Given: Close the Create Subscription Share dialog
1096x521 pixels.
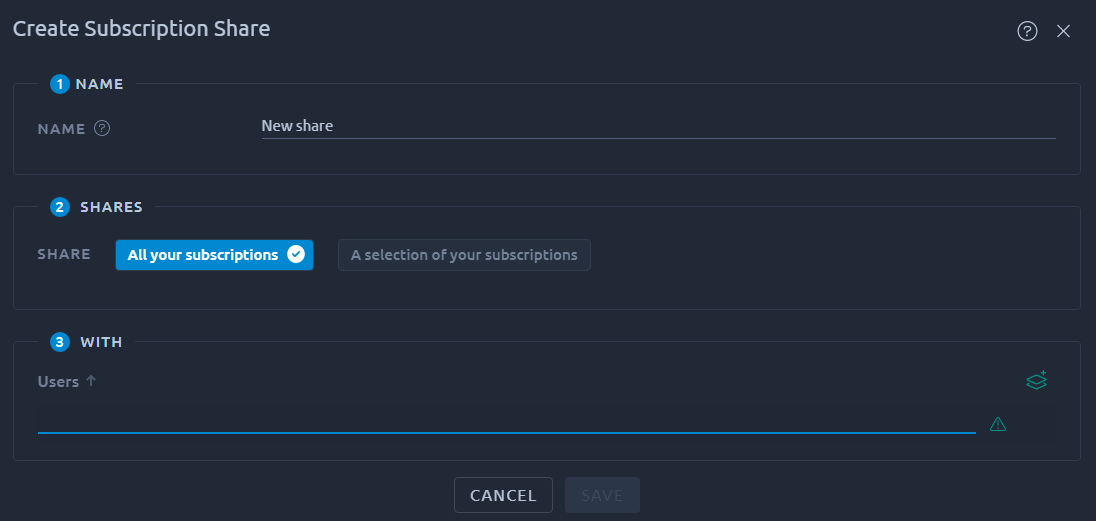Looking at the screenshot, I should [1063, 31].
